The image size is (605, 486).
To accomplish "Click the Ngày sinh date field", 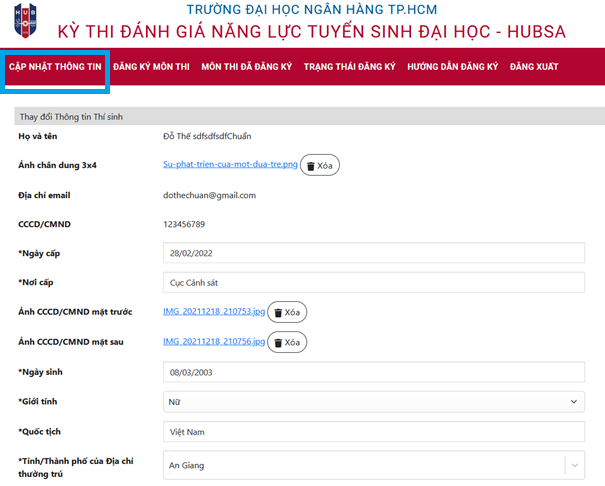I will pos(373,372).
